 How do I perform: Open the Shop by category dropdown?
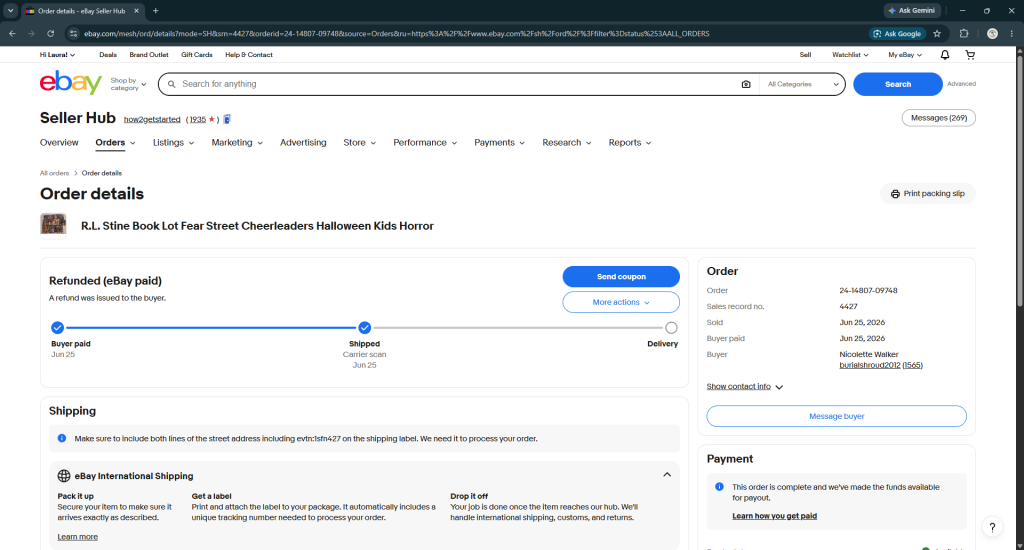pyautogui.click(x=128, y=84)
